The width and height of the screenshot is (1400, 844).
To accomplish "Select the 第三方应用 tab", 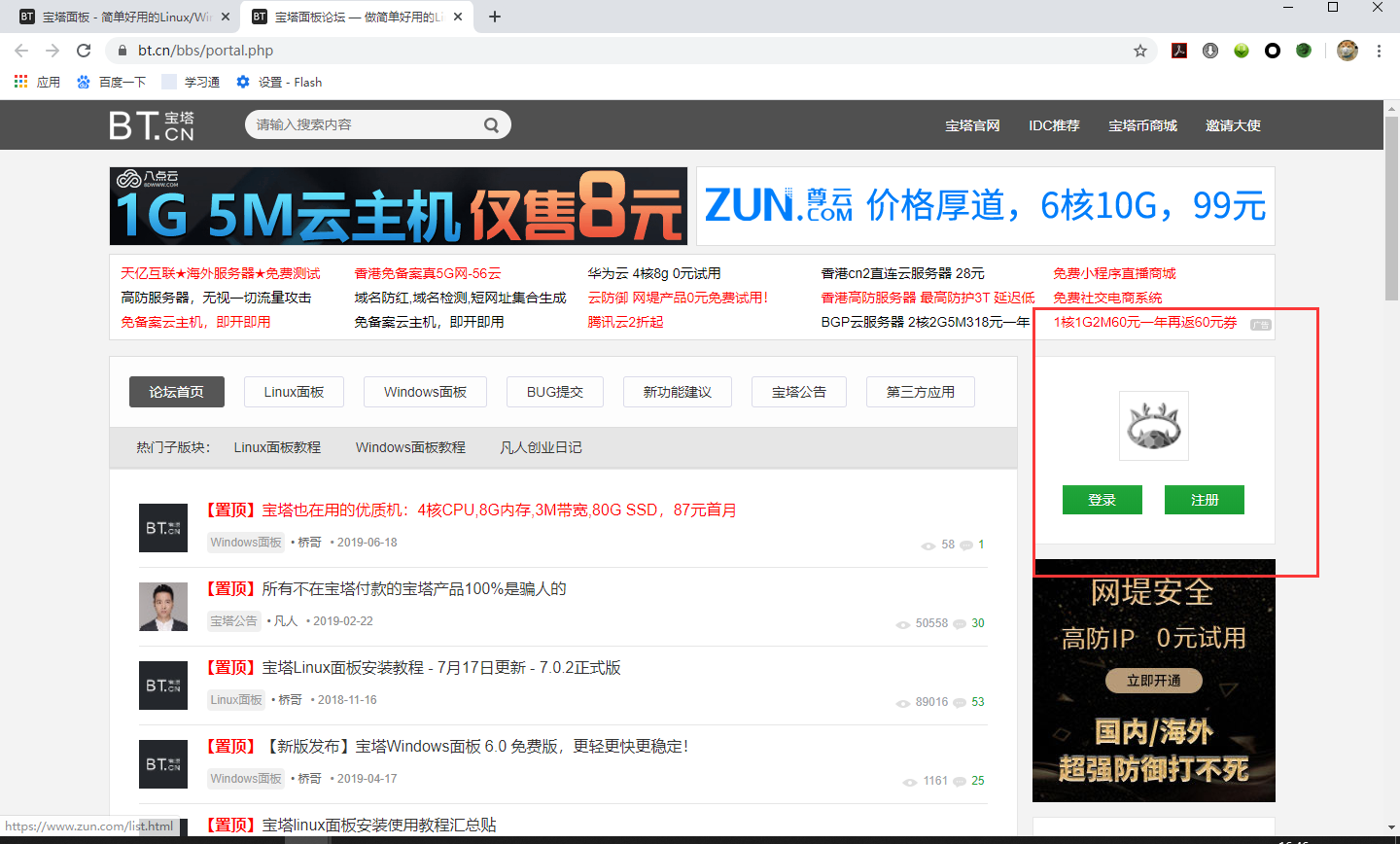I will point(921,392).
